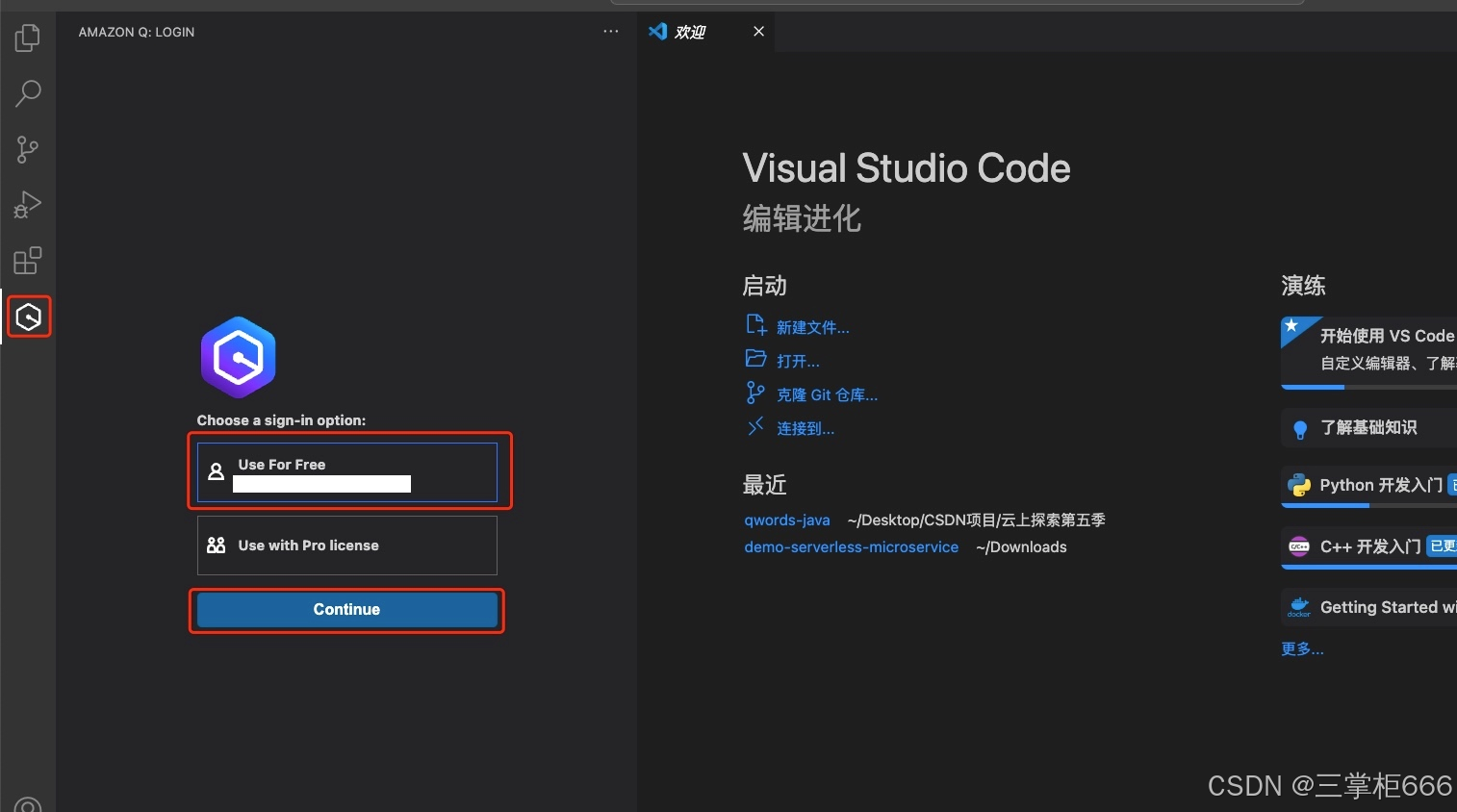Click the remote connect icon beside 连接到
Viewport: 1457px width, 812px height.
pos(756,426)
